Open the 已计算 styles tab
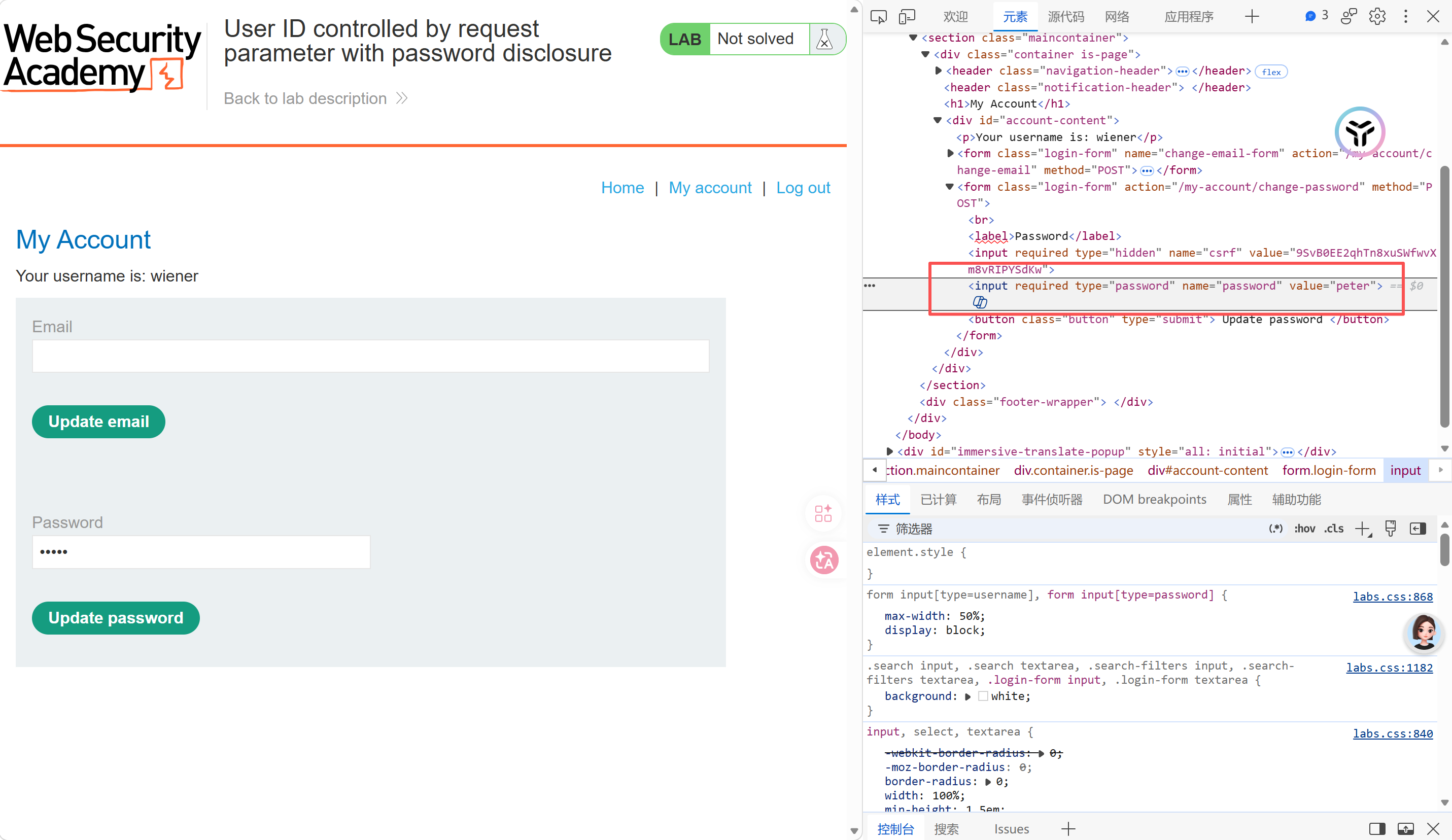Image resolution: width=1452 pixels, height=840 pixels. tap(938, 499)
